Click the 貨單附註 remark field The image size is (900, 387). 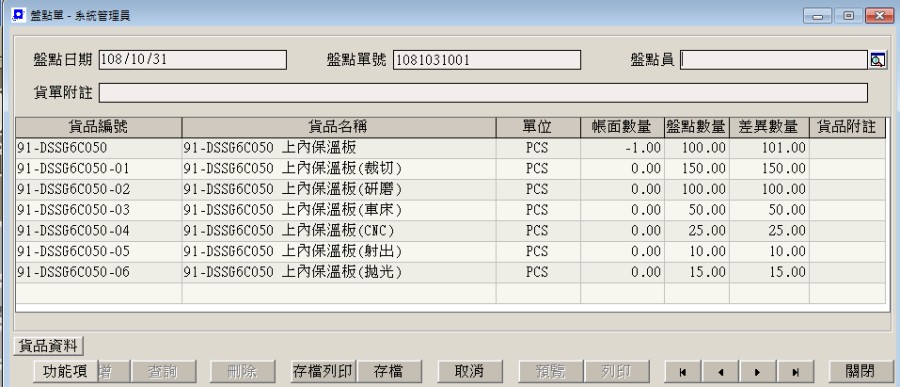483,93
